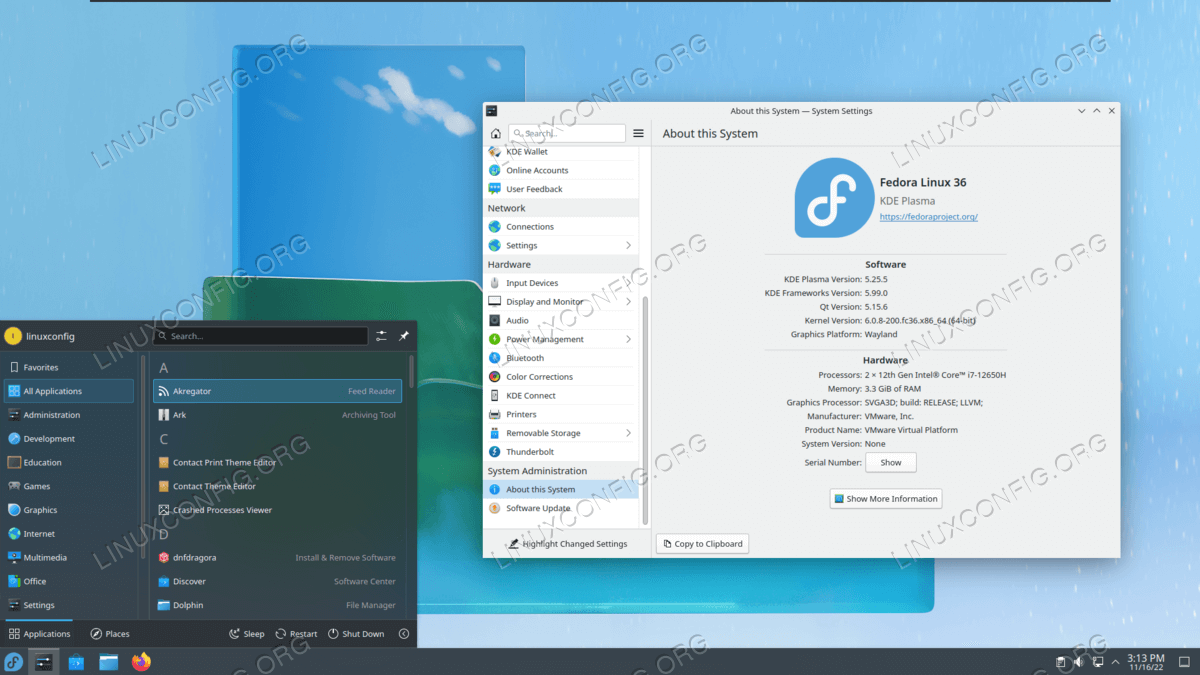The height and width of the screenshot is (675, 1200).
Task: Launch Firefox from the taskbar
Action: pyautogui.click(x=141, y=662)
